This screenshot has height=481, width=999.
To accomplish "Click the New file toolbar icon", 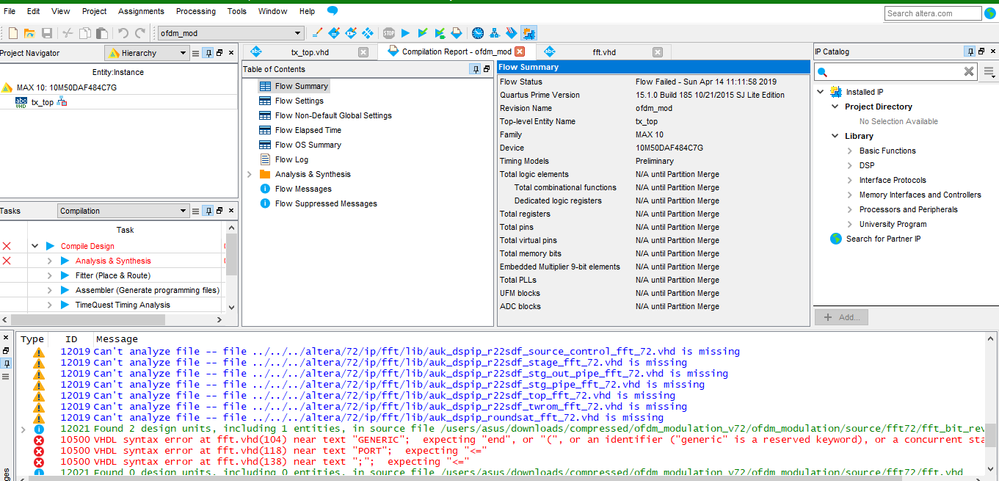I will pos(12,33).
